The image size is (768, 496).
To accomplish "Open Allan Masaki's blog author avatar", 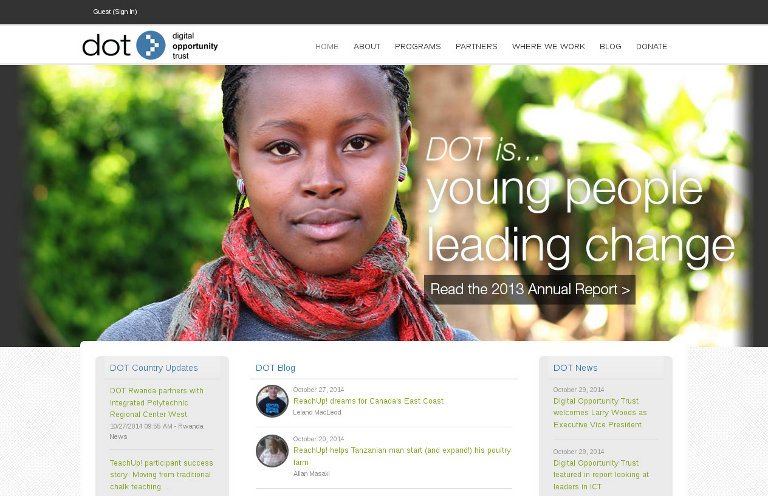I will click(272, 451).
